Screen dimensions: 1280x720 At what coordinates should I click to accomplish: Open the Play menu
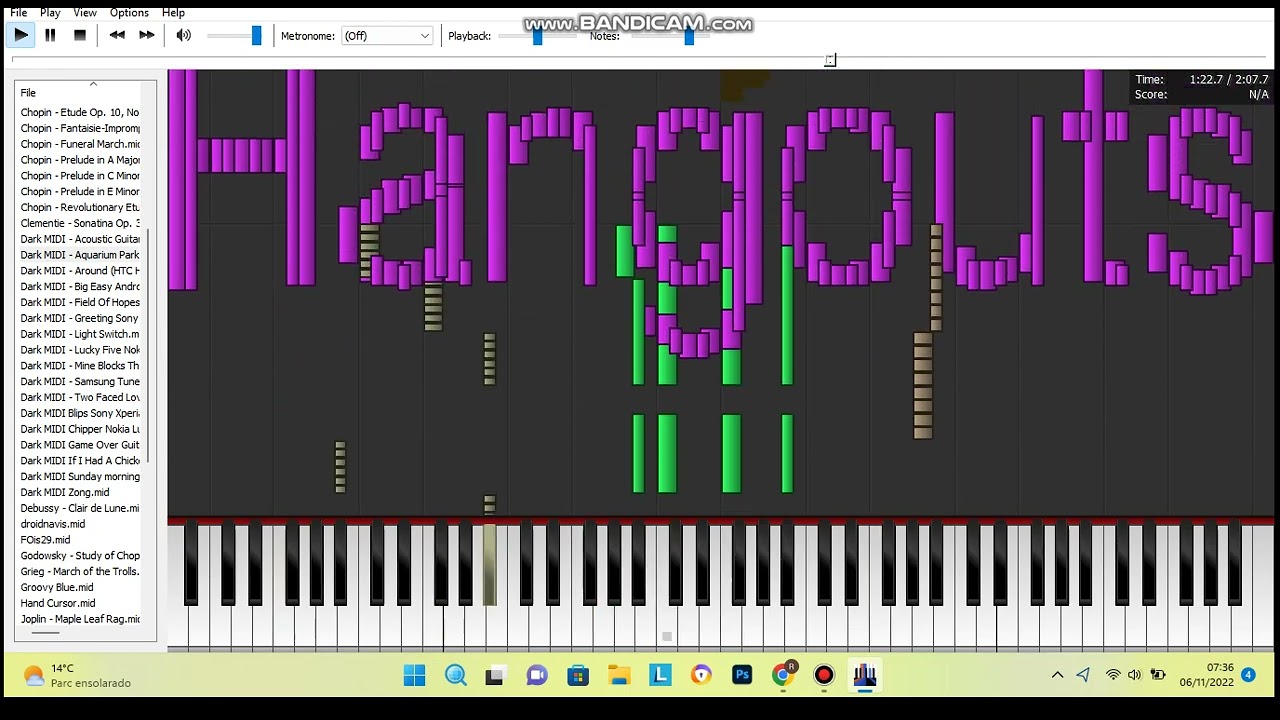pyautogui.click(x=50, y=13)
